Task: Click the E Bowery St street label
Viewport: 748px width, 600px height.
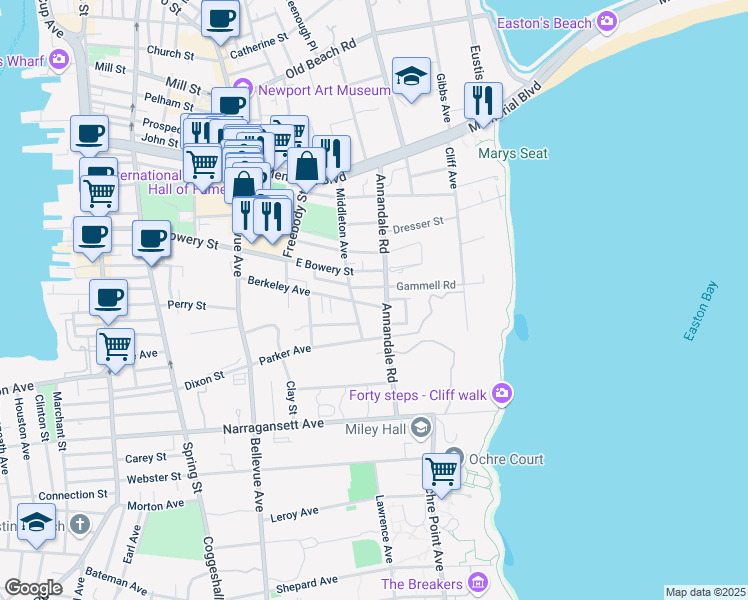Action: [325, 267]
